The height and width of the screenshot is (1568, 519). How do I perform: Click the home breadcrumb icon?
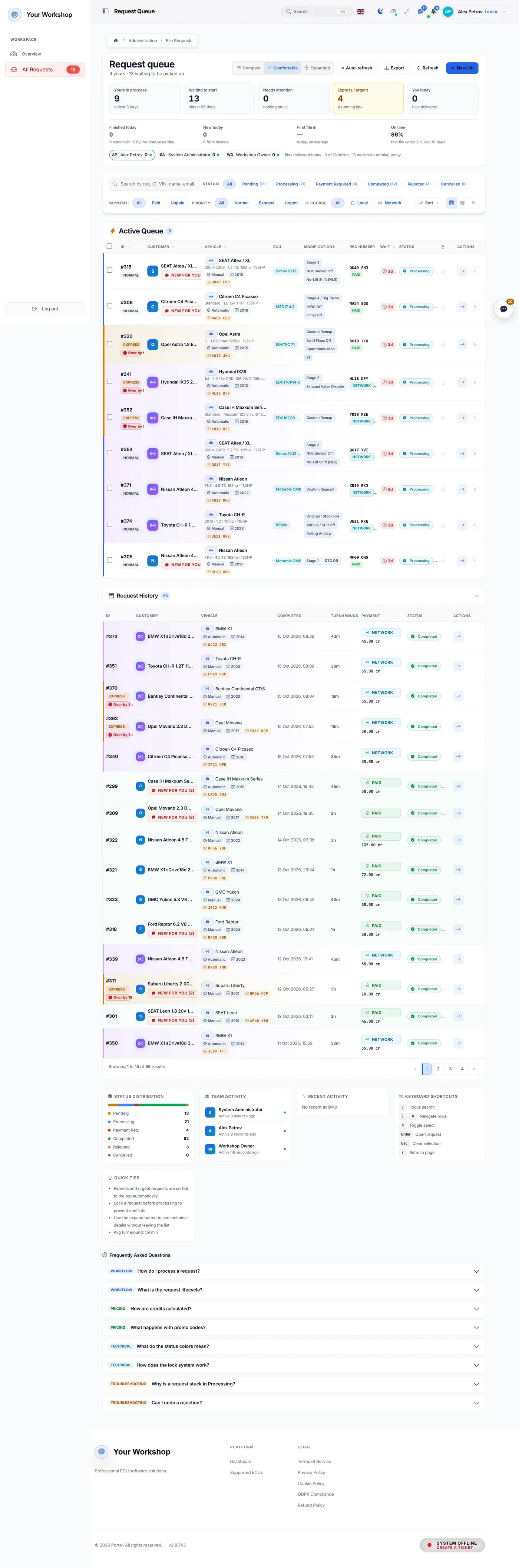point(115,41)
